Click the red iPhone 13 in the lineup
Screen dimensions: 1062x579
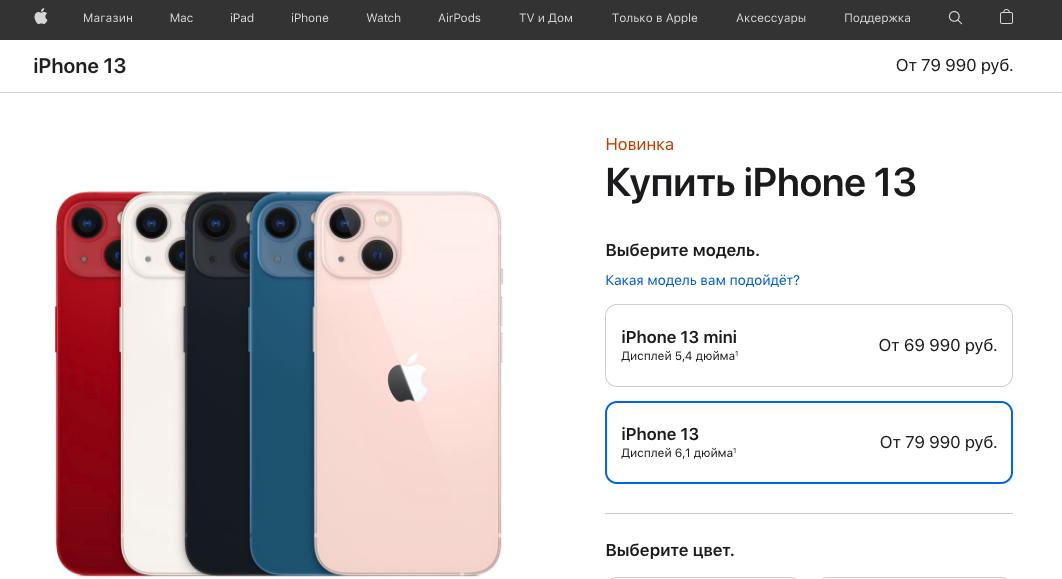(x=88, y=383)
